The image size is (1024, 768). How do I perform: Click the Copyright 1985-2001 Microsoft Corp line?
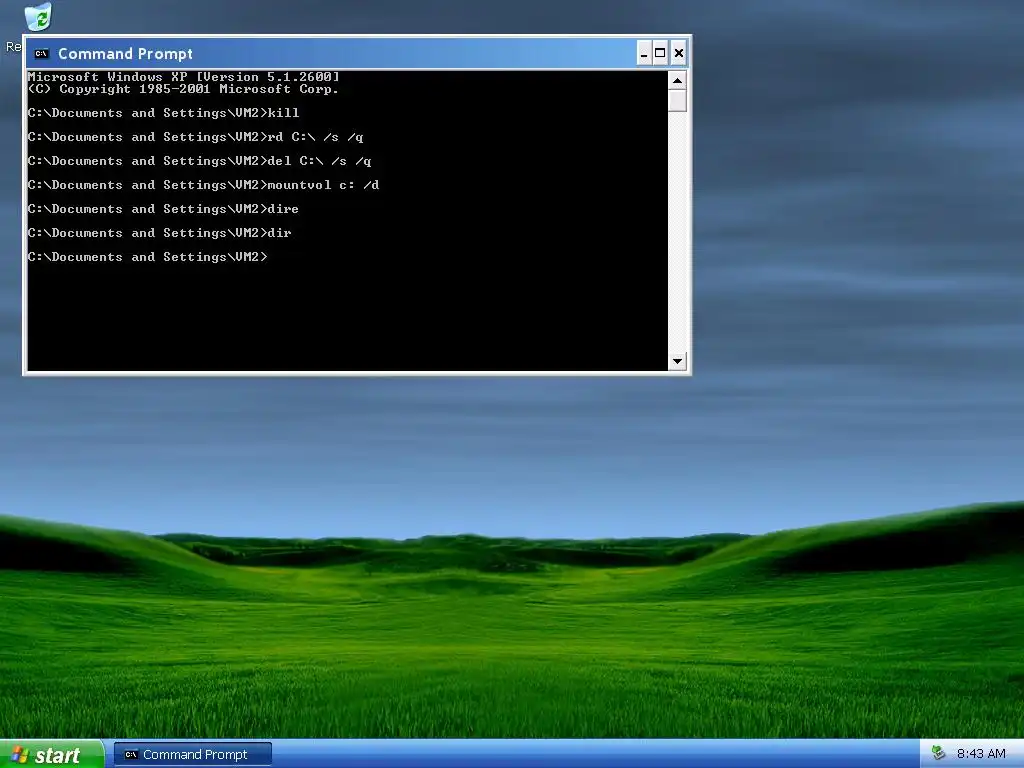(184, 89)
